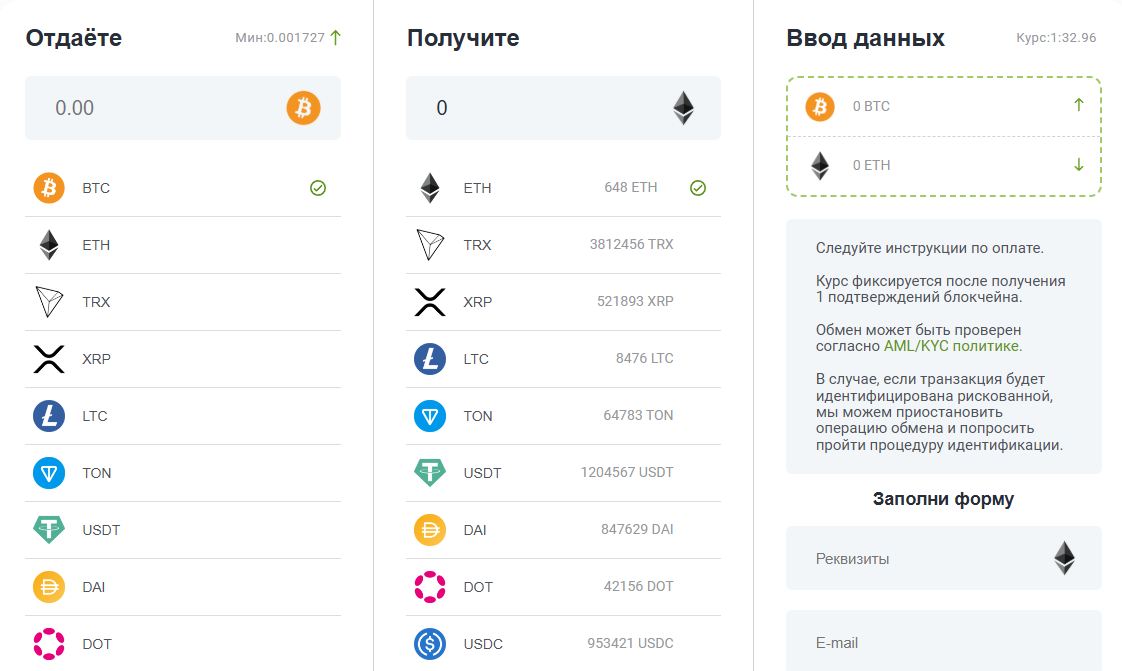The height and width of the screenshot is (671, 1122).
Task: Click the DAI logo in the Отдаёте list
Action: (x=49, y=587)
